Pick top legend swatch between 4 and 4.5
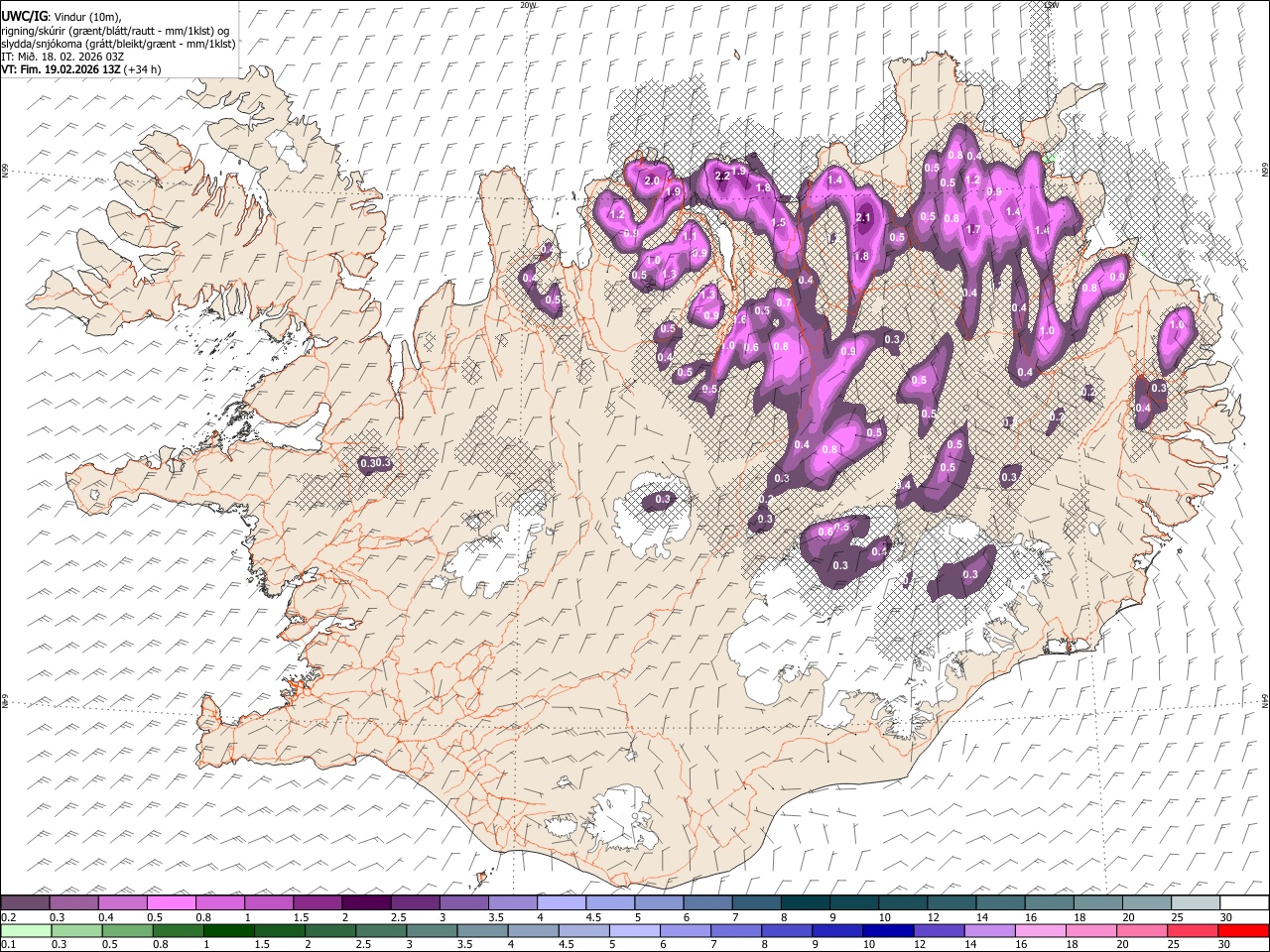This screenshot has width=1270, height=952. [562, 903]
